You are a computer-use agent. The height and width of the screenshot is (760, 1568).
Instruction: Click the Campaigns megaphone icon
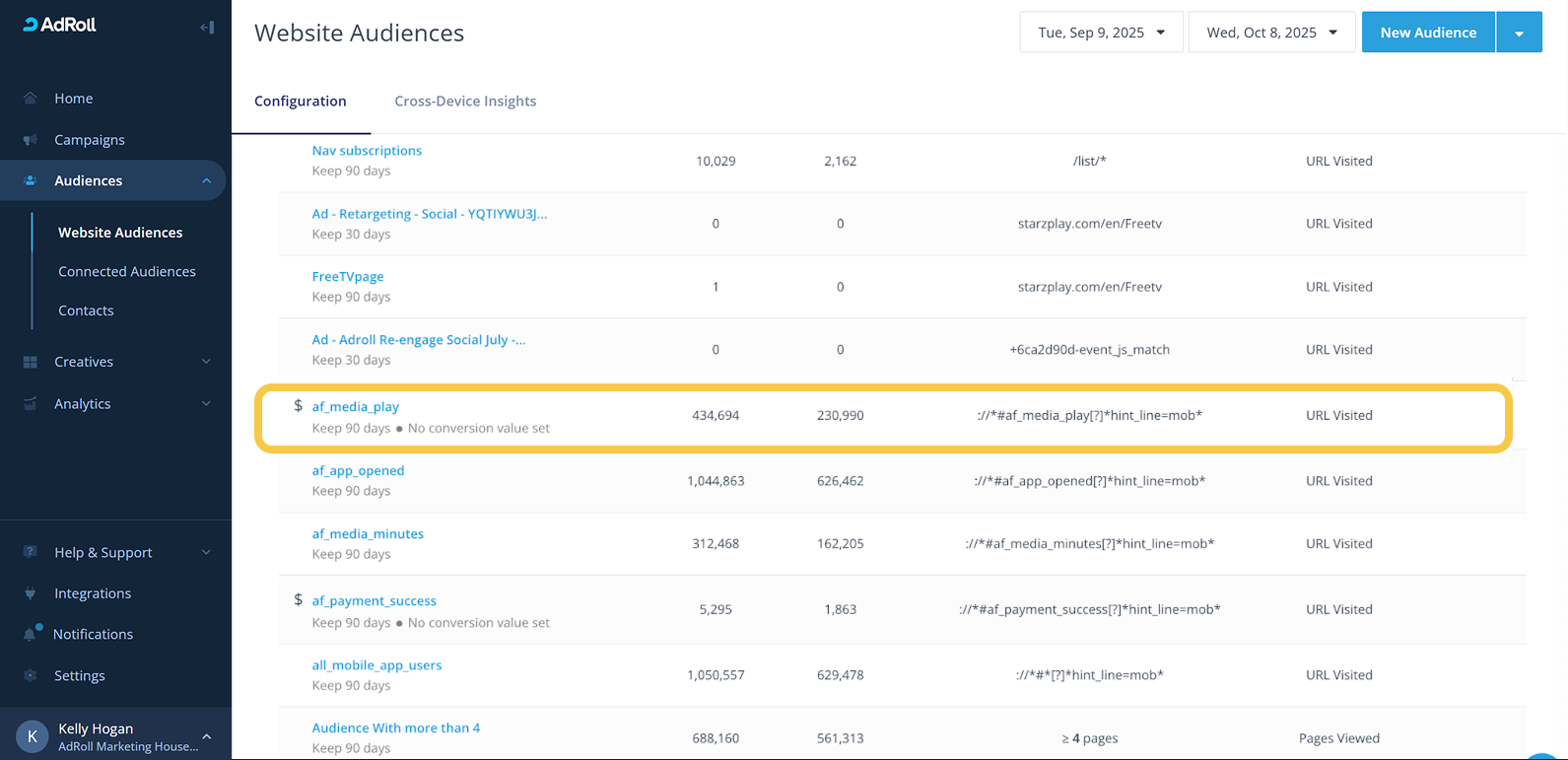point(31,140)
